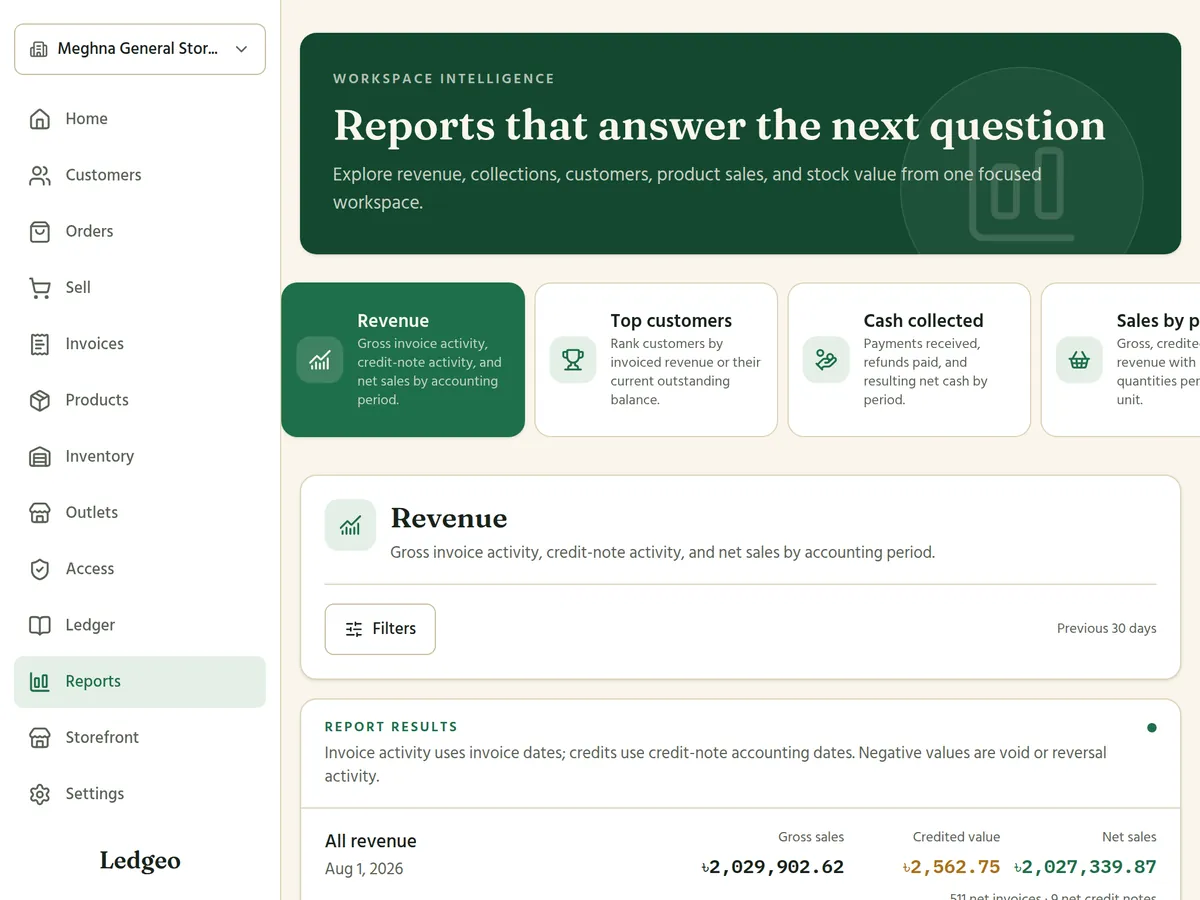Click the Reports bar chart icon
This screenshot has width=1200, height=900.
[x=40, y=682]
